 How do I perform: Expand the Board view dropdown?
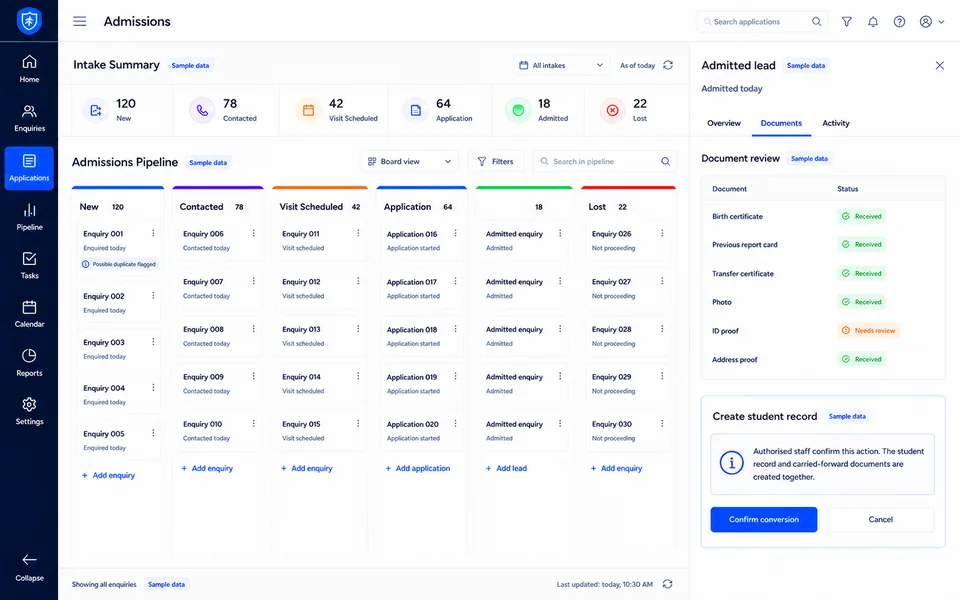point(410,162)
